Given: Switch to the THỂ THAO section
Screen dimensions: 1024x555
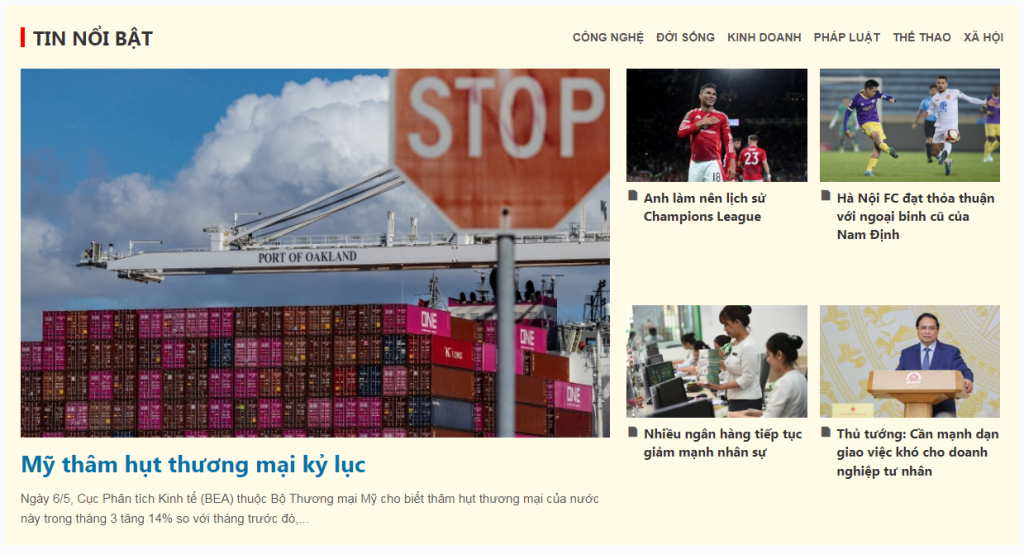Looking at the screenshot, I should [x=921, y=37].
